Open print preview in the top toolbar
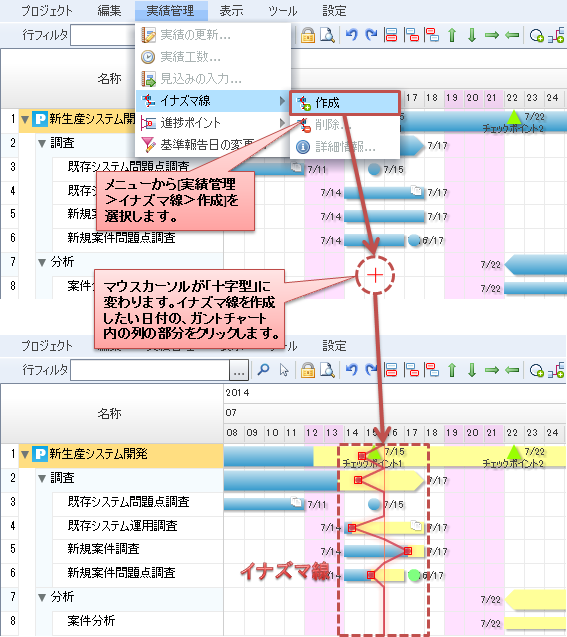 tap(327, 36)
